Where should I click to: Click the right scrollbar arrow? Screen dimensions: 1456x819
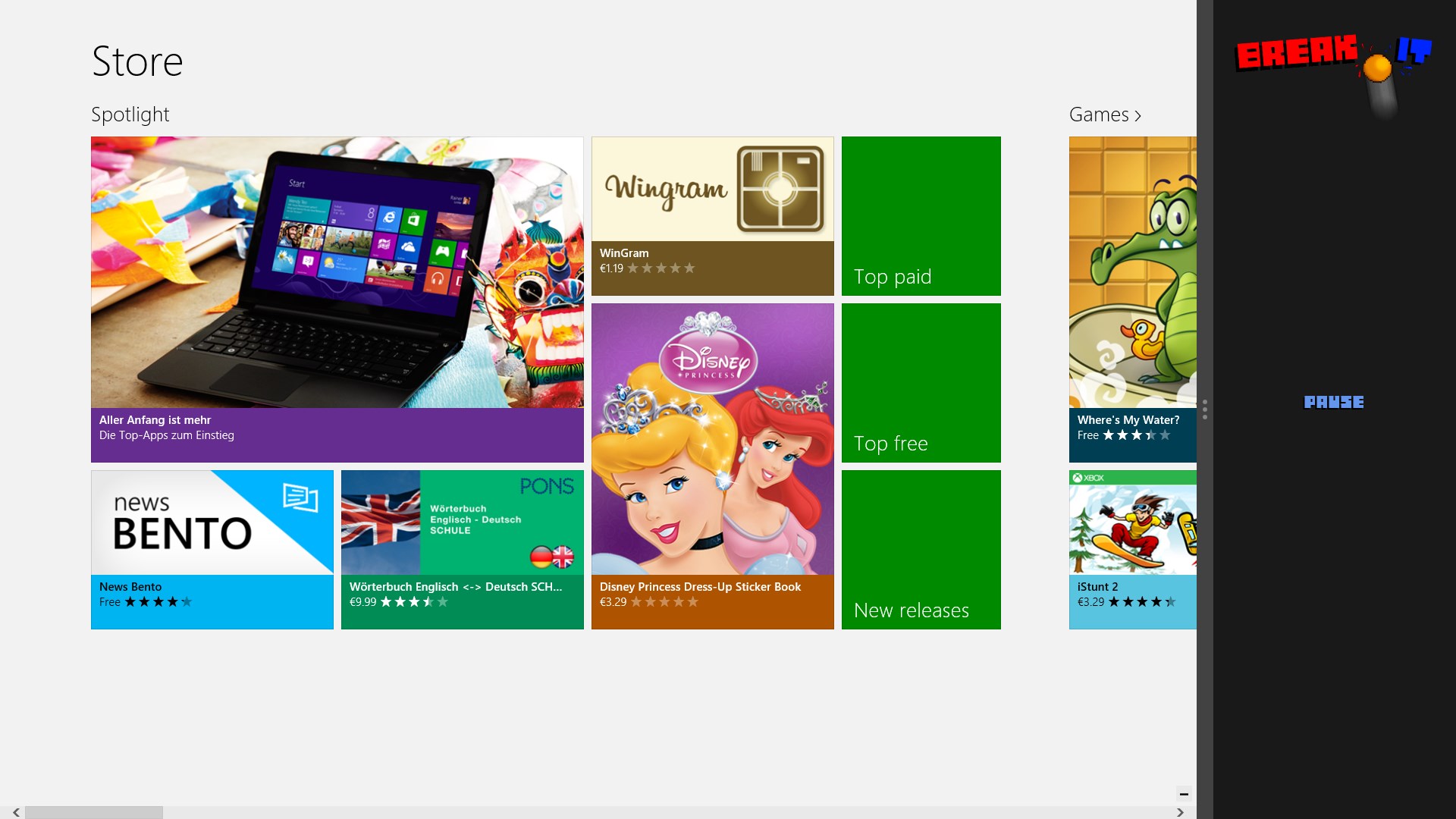pyautogui.click(x=1180, y=812)
